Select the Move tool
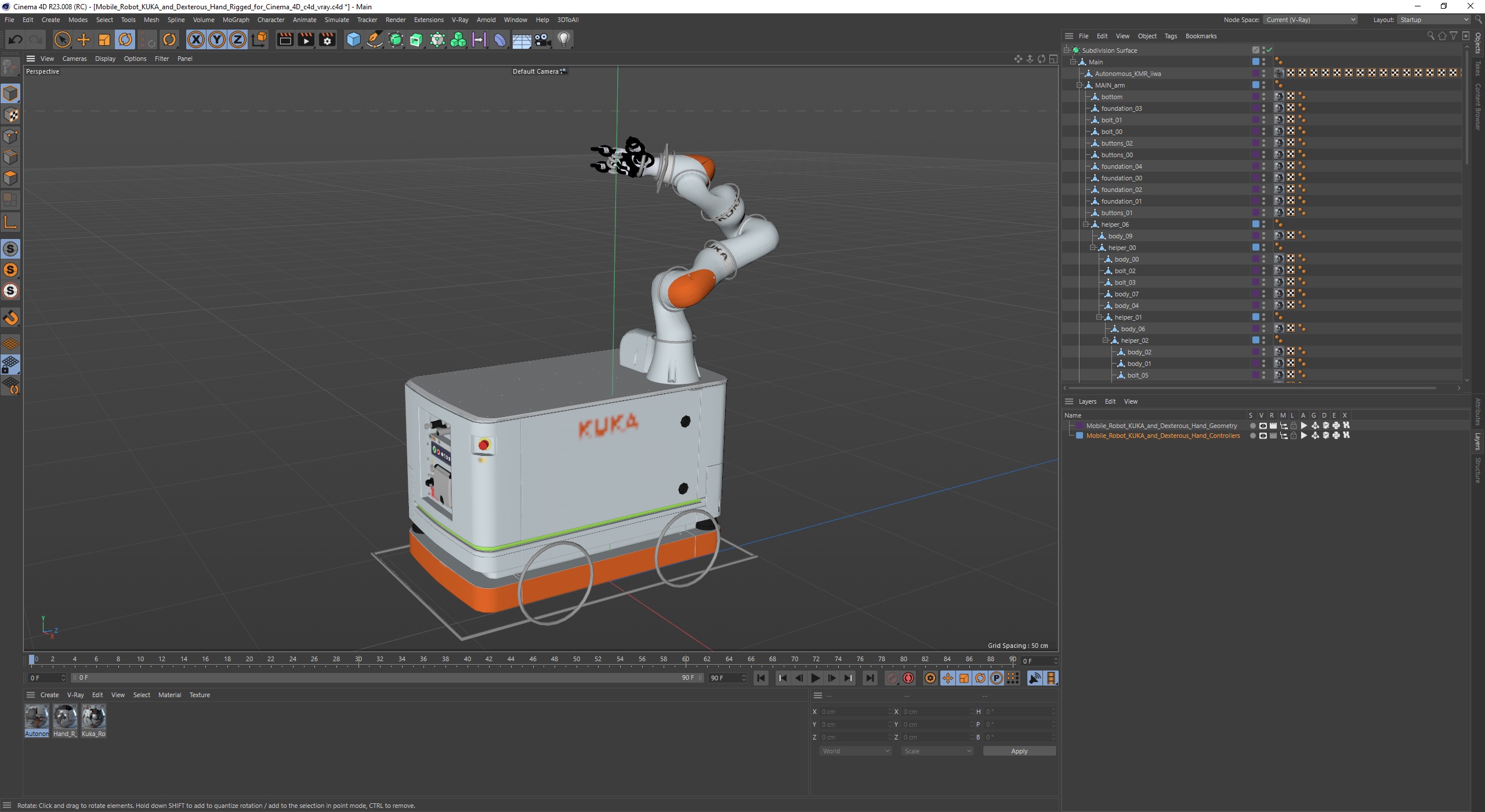The image size is (1485, 812). (84, 39)
